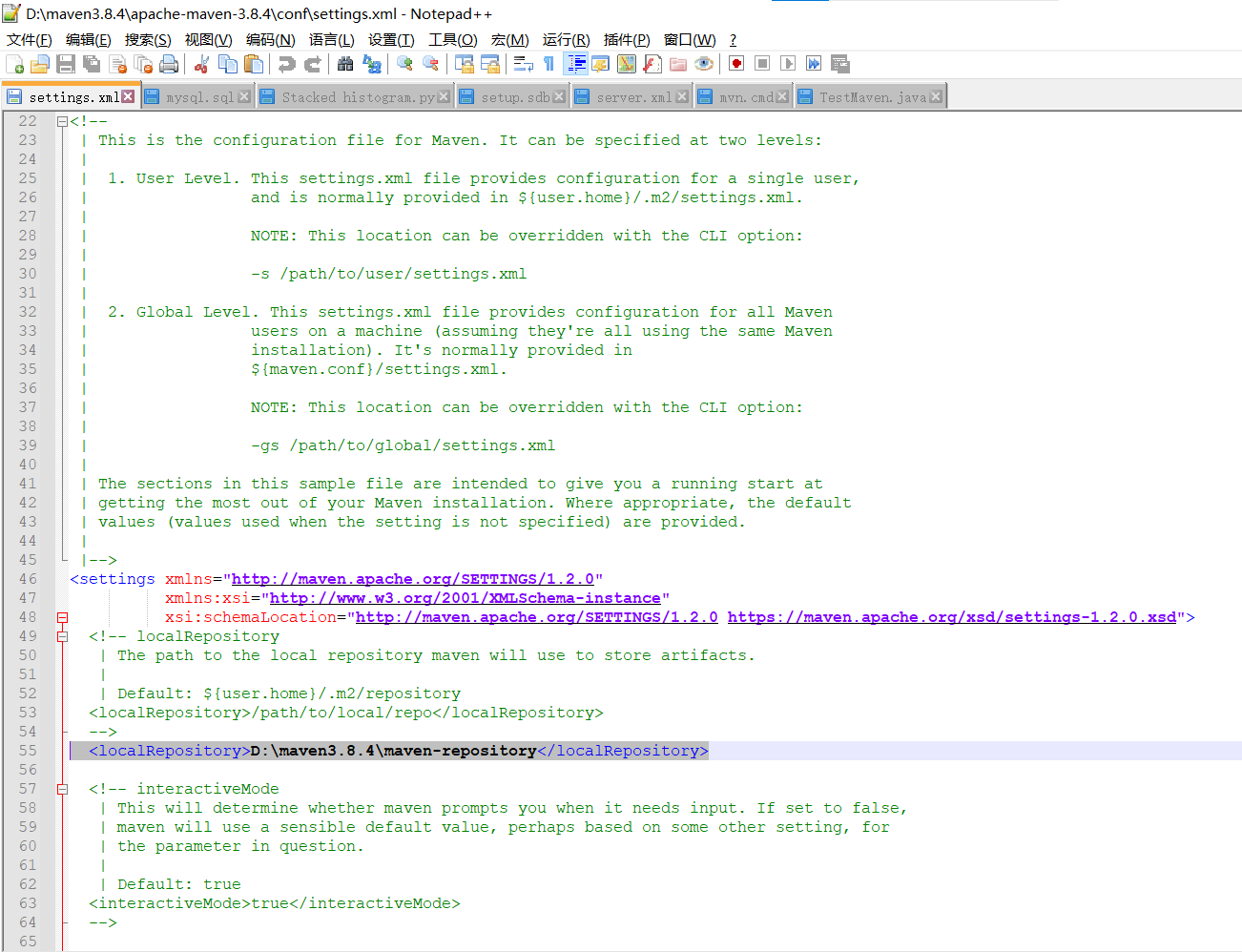This screenshot has height=952, width=1242.
Task: Switch to the Stacked histogram.py tab
Action: click(357, 97)
